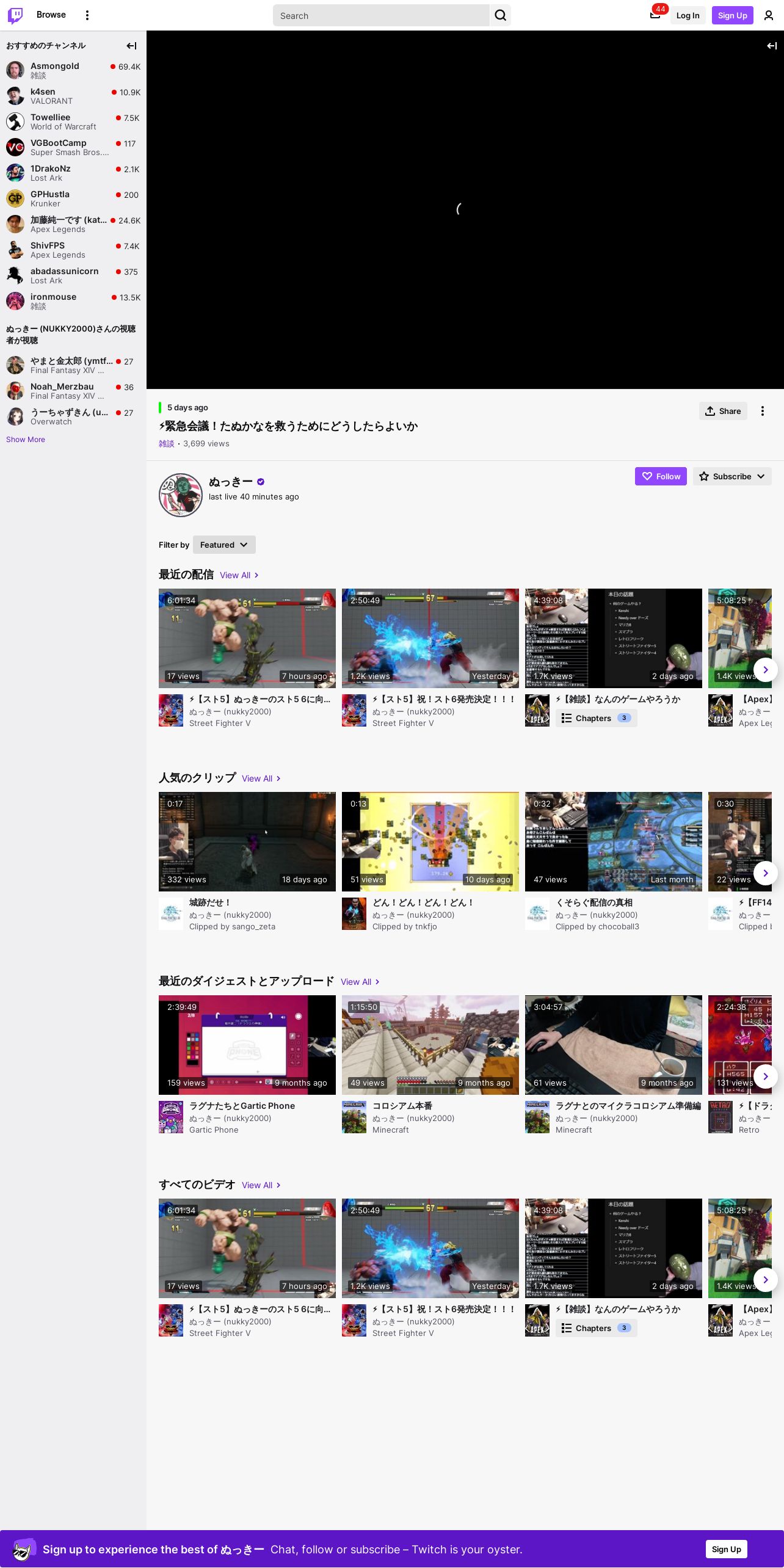This screenshot has height=1568, width=784.
Task: Open the Browse page
Action: point(51,15)
